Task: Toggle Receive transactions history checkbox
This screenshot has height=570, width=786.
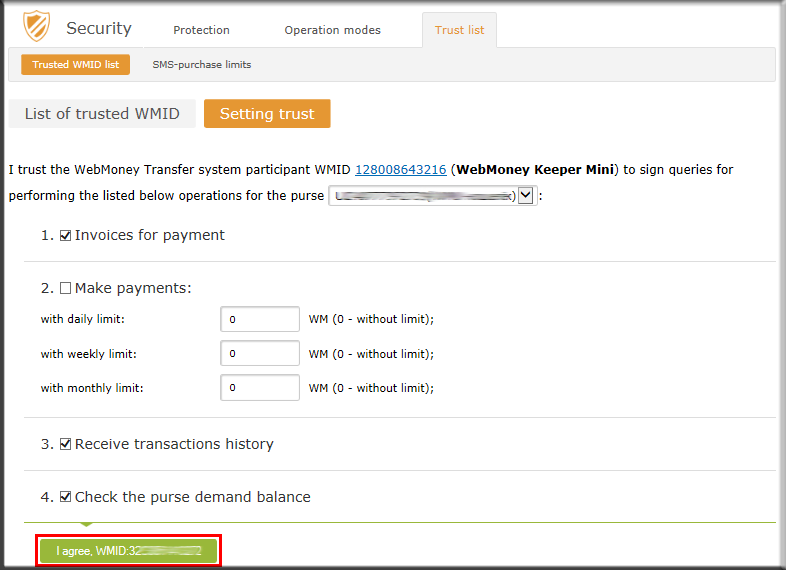Action: pyautogui.click(x=65, y=444)
